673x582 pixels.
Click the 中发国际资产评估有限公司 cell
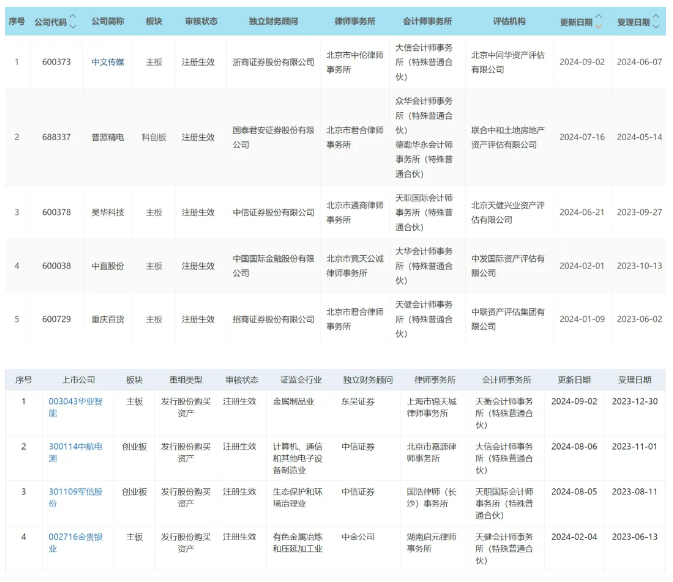click(x=508, y=266)
